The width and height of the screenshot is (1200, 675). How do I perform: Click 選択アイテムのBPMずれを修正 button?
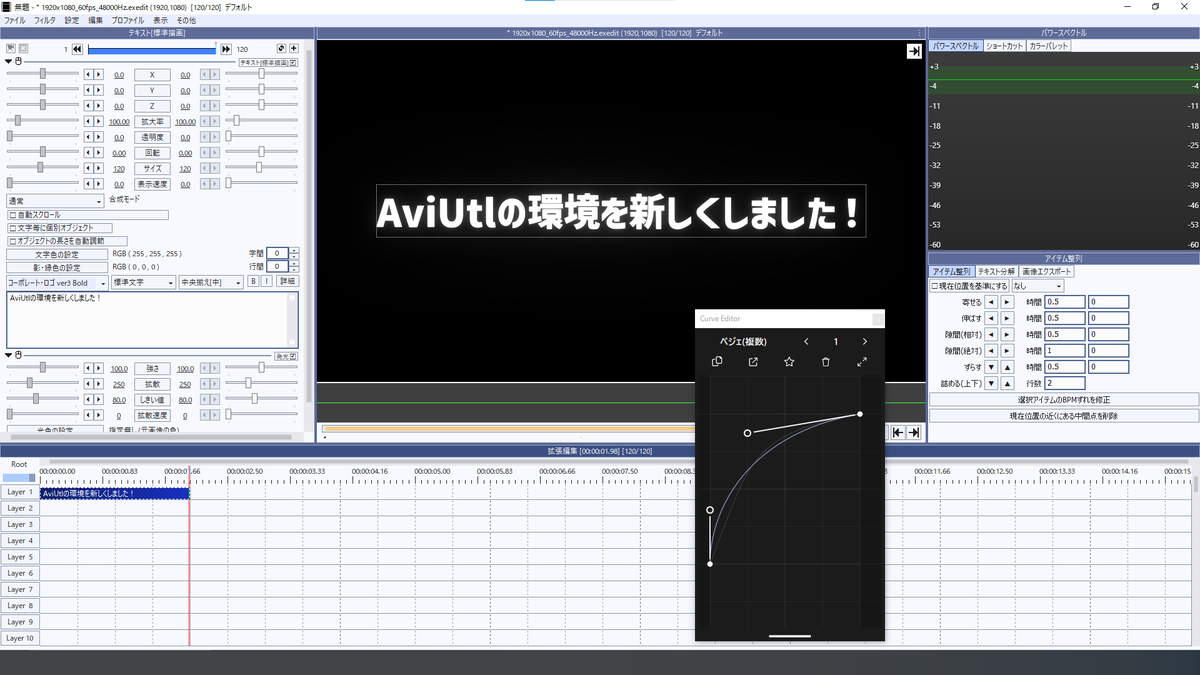[x=1064, y=400]
